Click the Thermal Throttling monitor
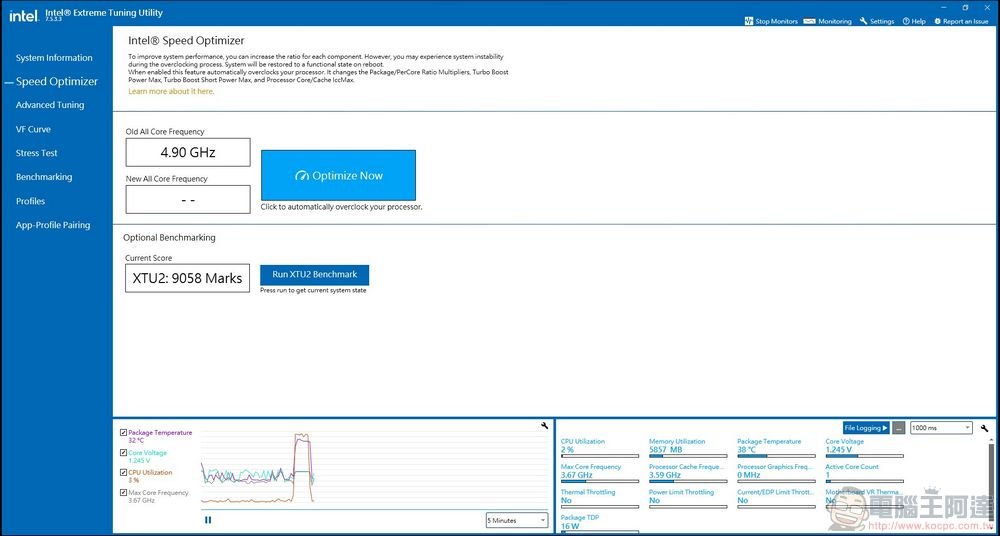Image resolution: width=1000 pixels, height=536 pixels. 599,499
